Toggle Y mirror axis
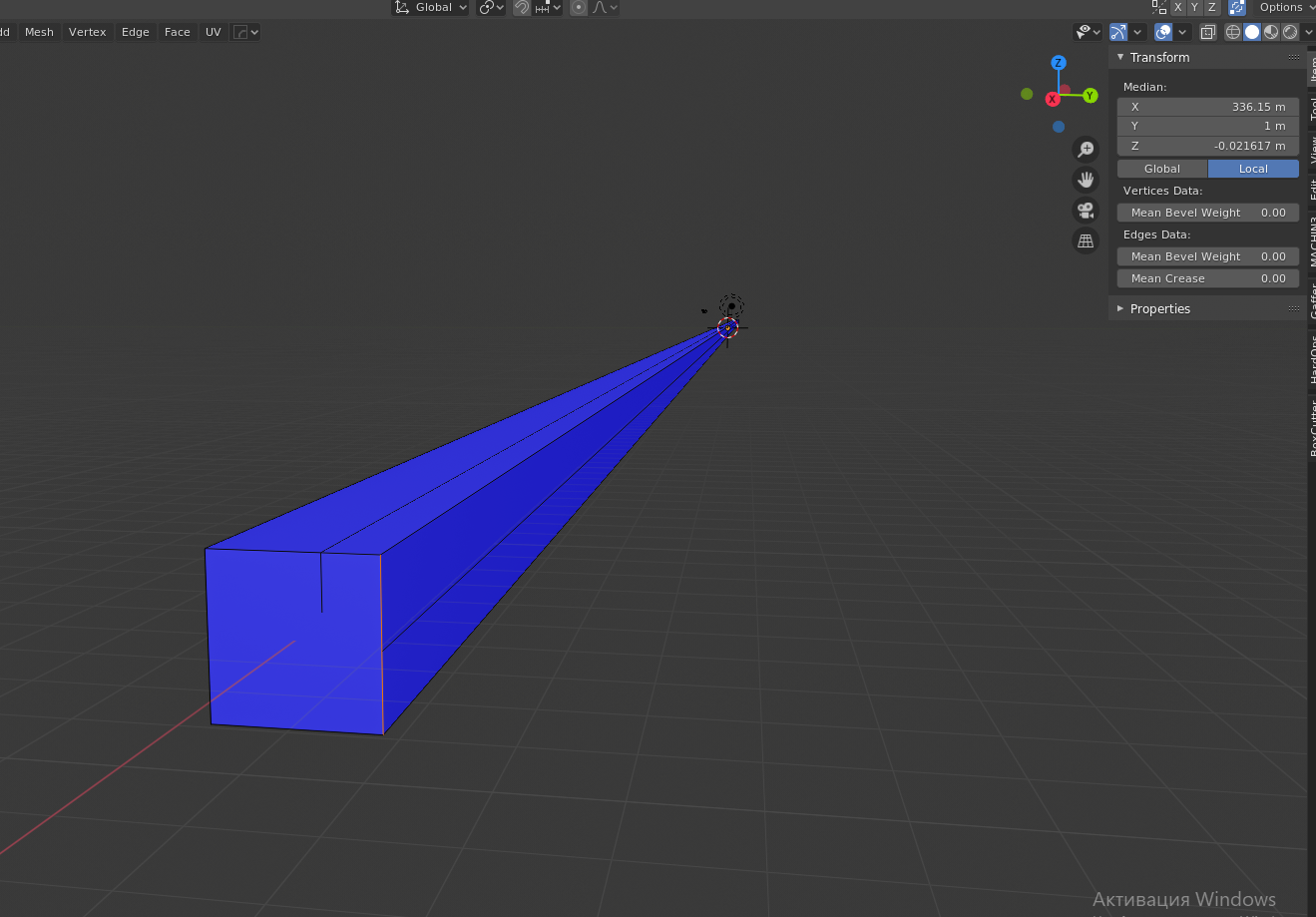Image resolution: width=1316 pixels, height=917 pixels. pos(1194,7)
